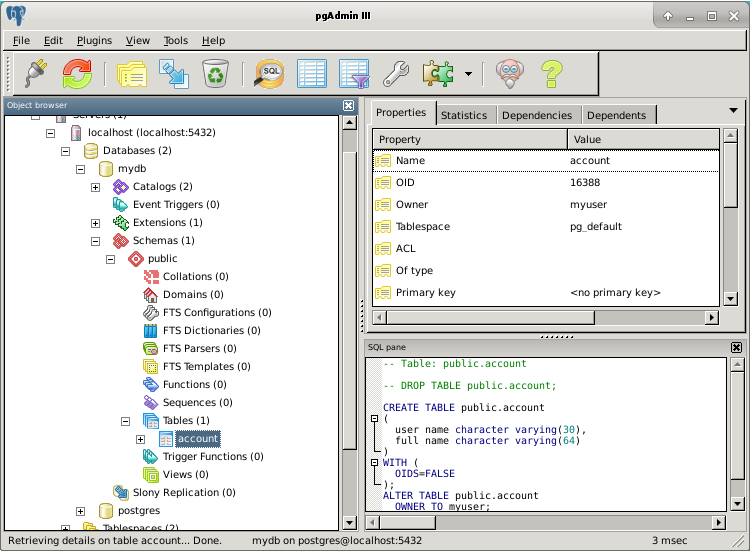Select the Trigger Functions (0) icon
The image size is (750, 551).
[x=151, y=457]
